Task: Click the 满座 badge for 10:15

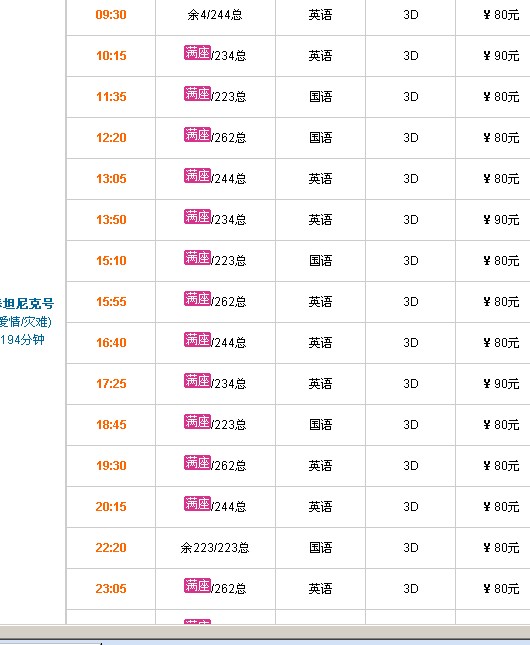Action: tap(198, 53)
